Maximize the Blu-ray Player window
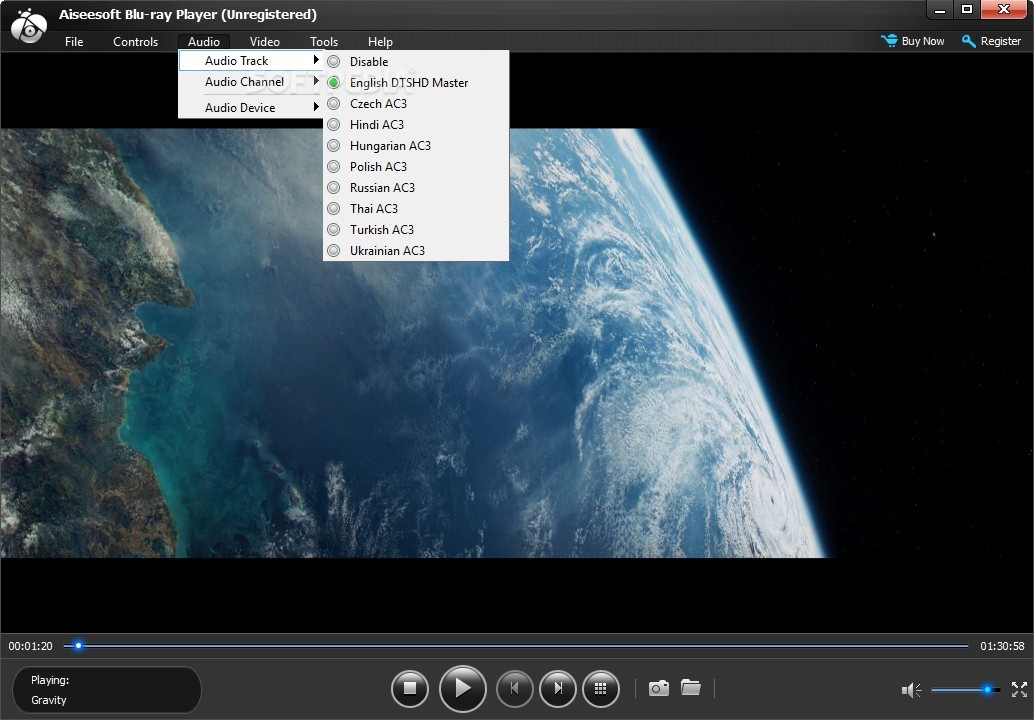Viewport: 1034px width, 720px height. click(967, 10)
